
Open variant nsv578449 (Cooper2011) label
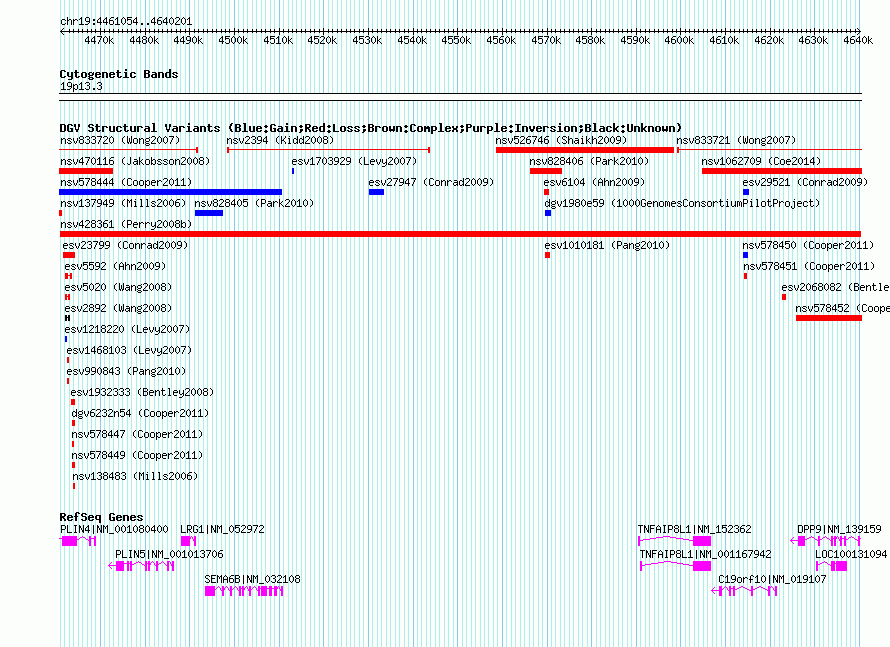[x=137, y=455]
